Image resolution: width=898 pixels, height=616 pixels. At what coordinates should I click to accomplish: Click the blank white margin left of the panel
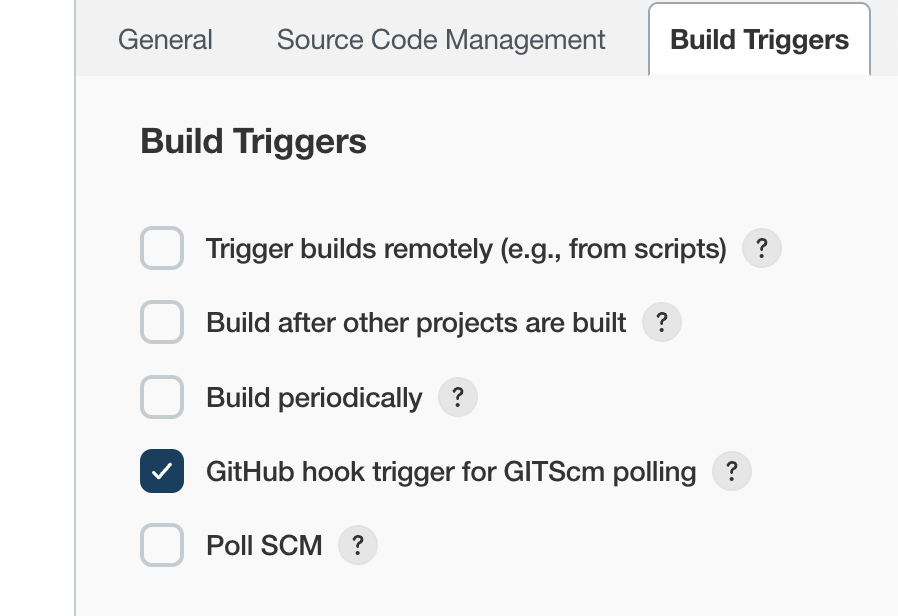[x=36, y=300]
